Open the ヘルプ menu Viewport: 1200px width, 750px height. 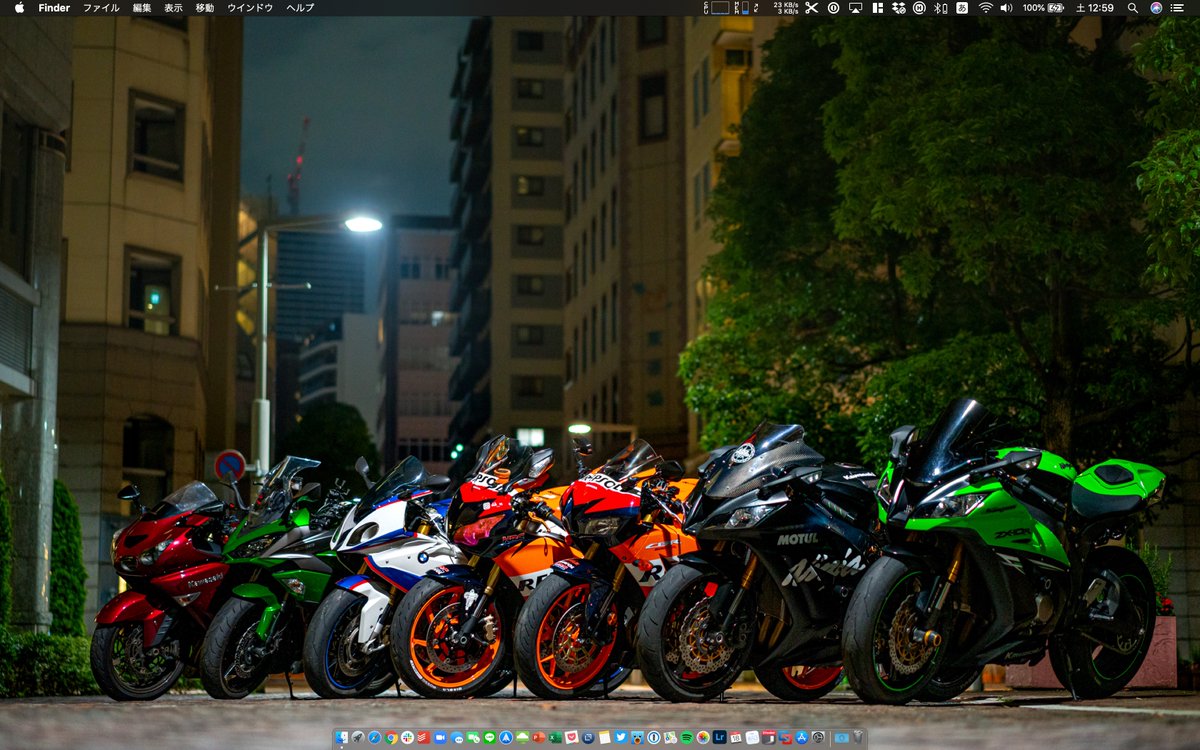(x=300, y=7)
